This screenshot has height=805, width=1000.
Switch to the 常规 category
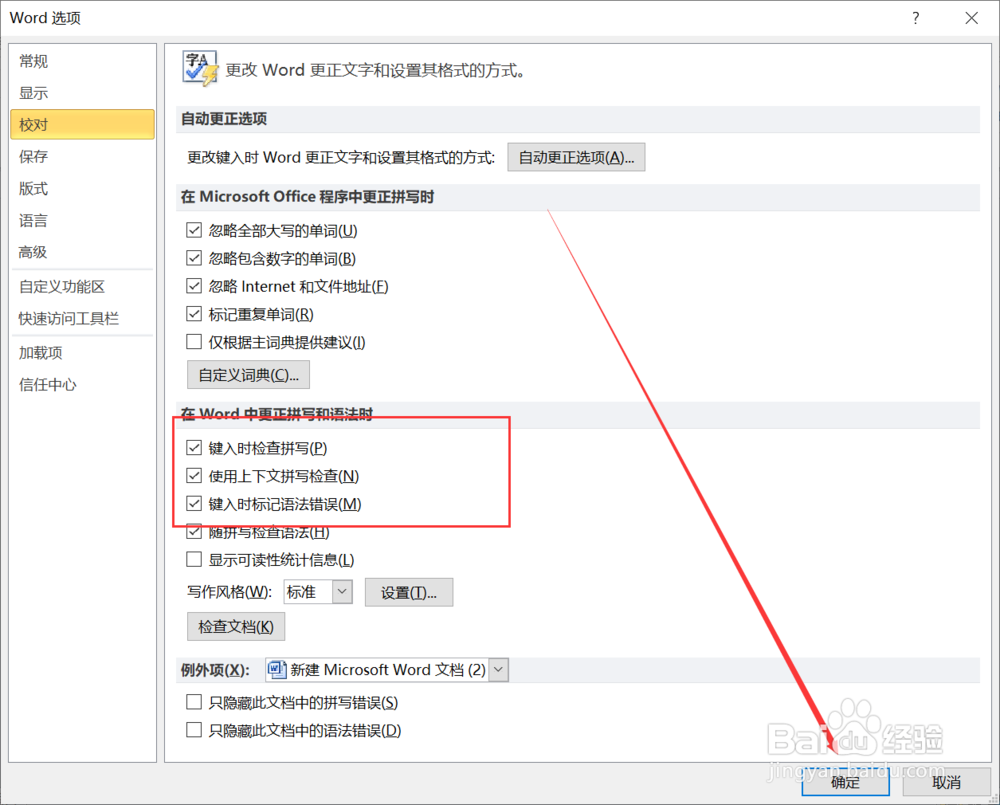pos(82,61)
